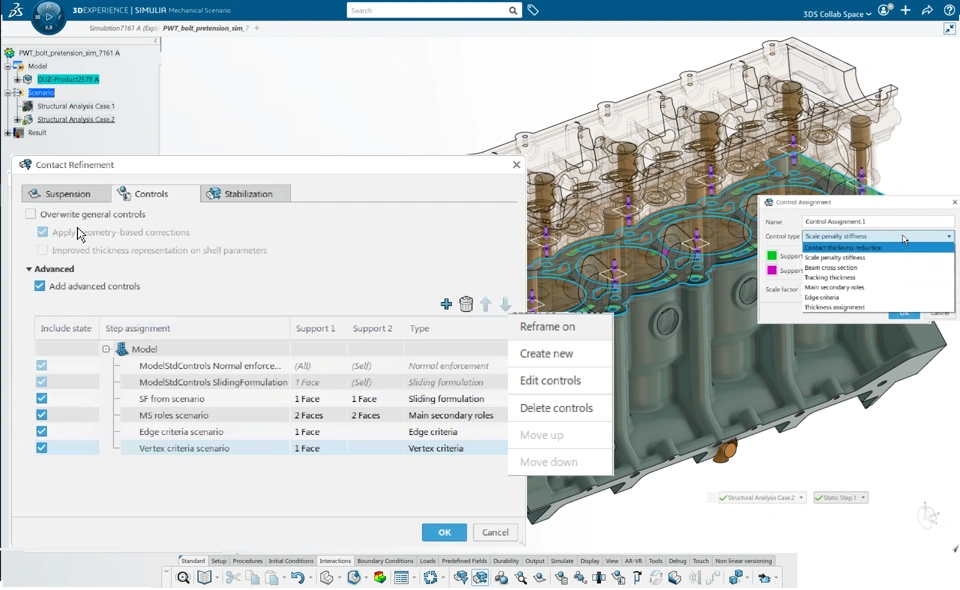Viewport: 960px width, 590px height.
Task: Select Edit controls from context menu
Action: pyautogui.click(x=550, y=381)
